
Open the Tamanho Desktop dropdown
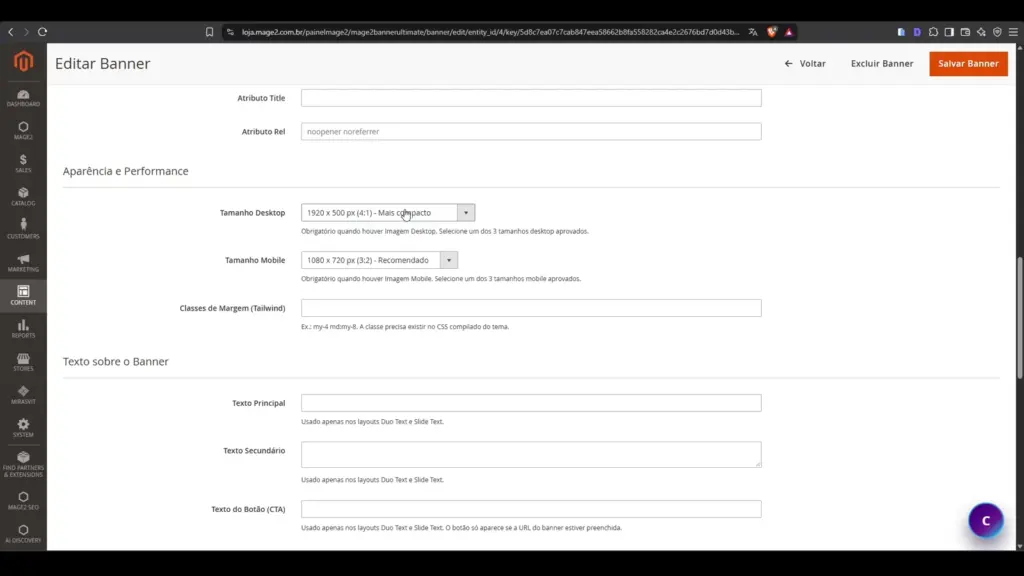pyautogui.click(x=388, y=213)
